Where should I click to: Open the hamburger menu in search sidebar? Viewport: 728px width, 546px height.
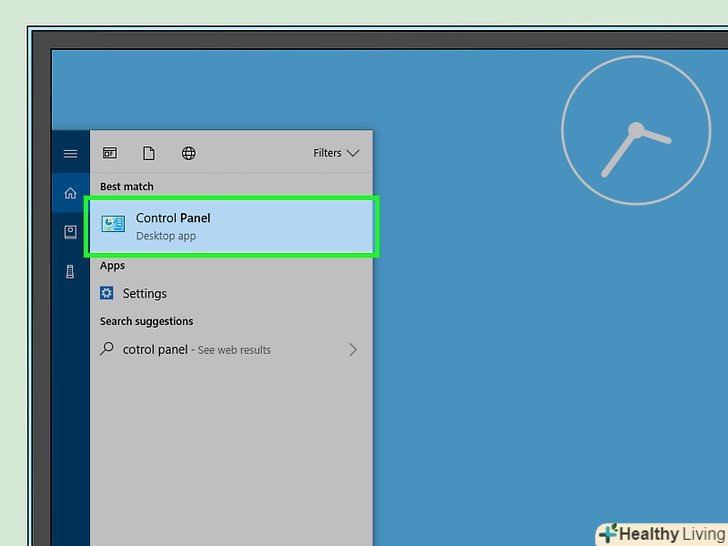(x=71, y=153)
